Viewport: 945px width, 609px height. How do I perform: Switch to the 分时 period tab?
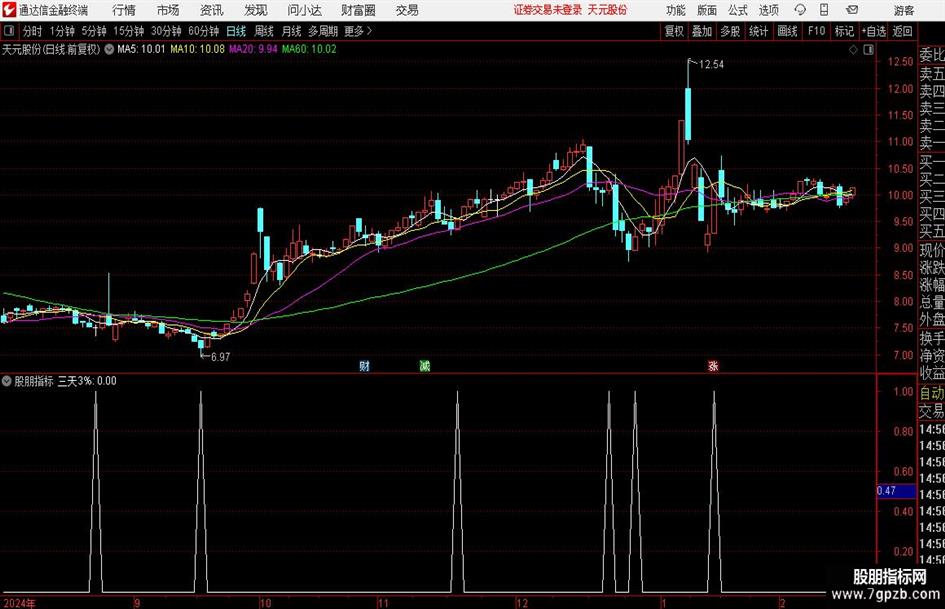pos(32,31)
